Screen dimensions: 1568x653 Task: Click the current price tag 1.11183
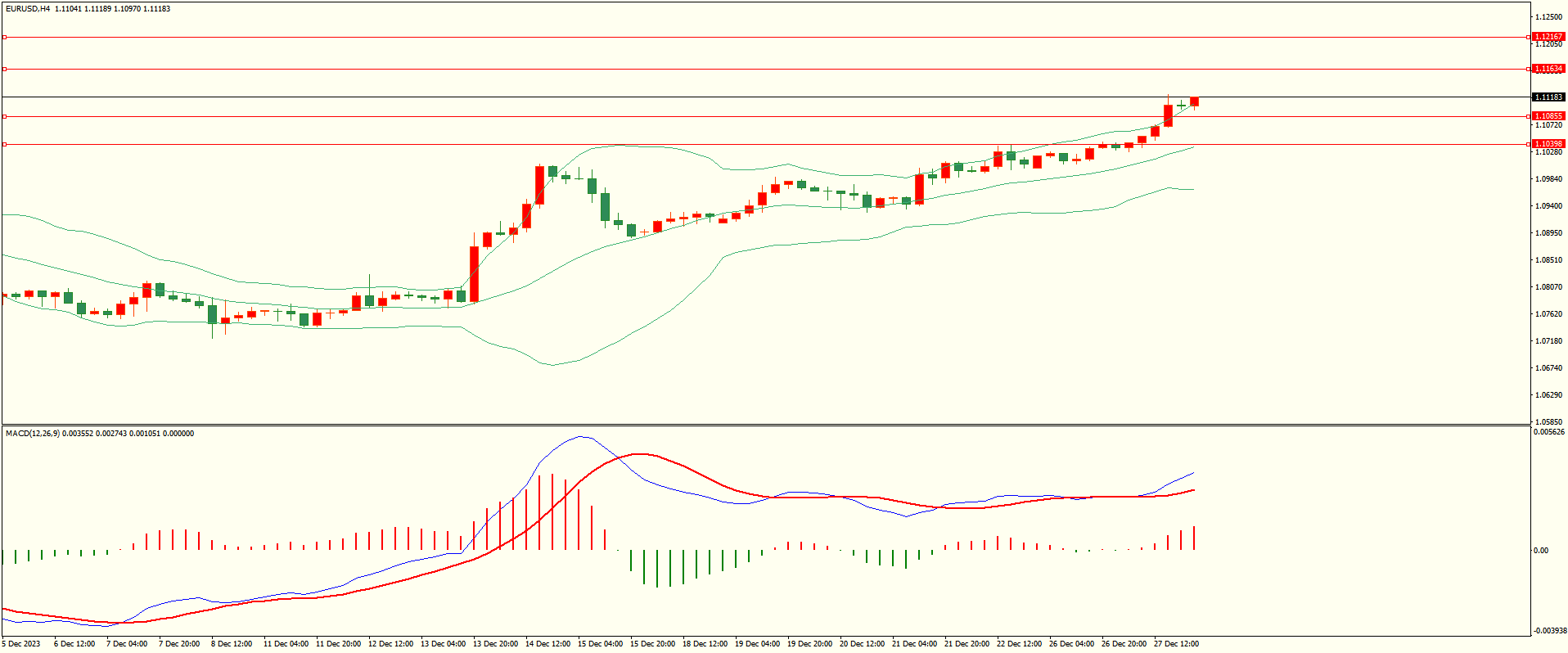point(1548,97)
